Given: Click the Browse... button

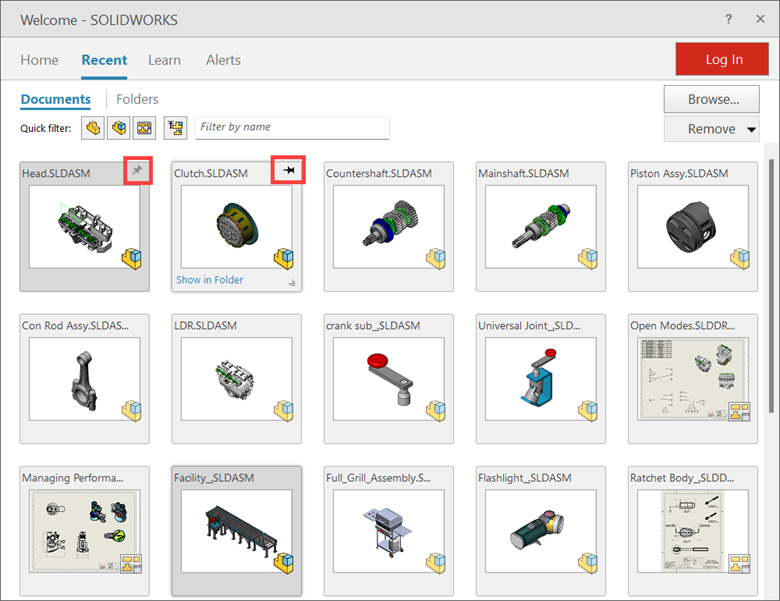Looking at the screenshot, I should [711, 99].
